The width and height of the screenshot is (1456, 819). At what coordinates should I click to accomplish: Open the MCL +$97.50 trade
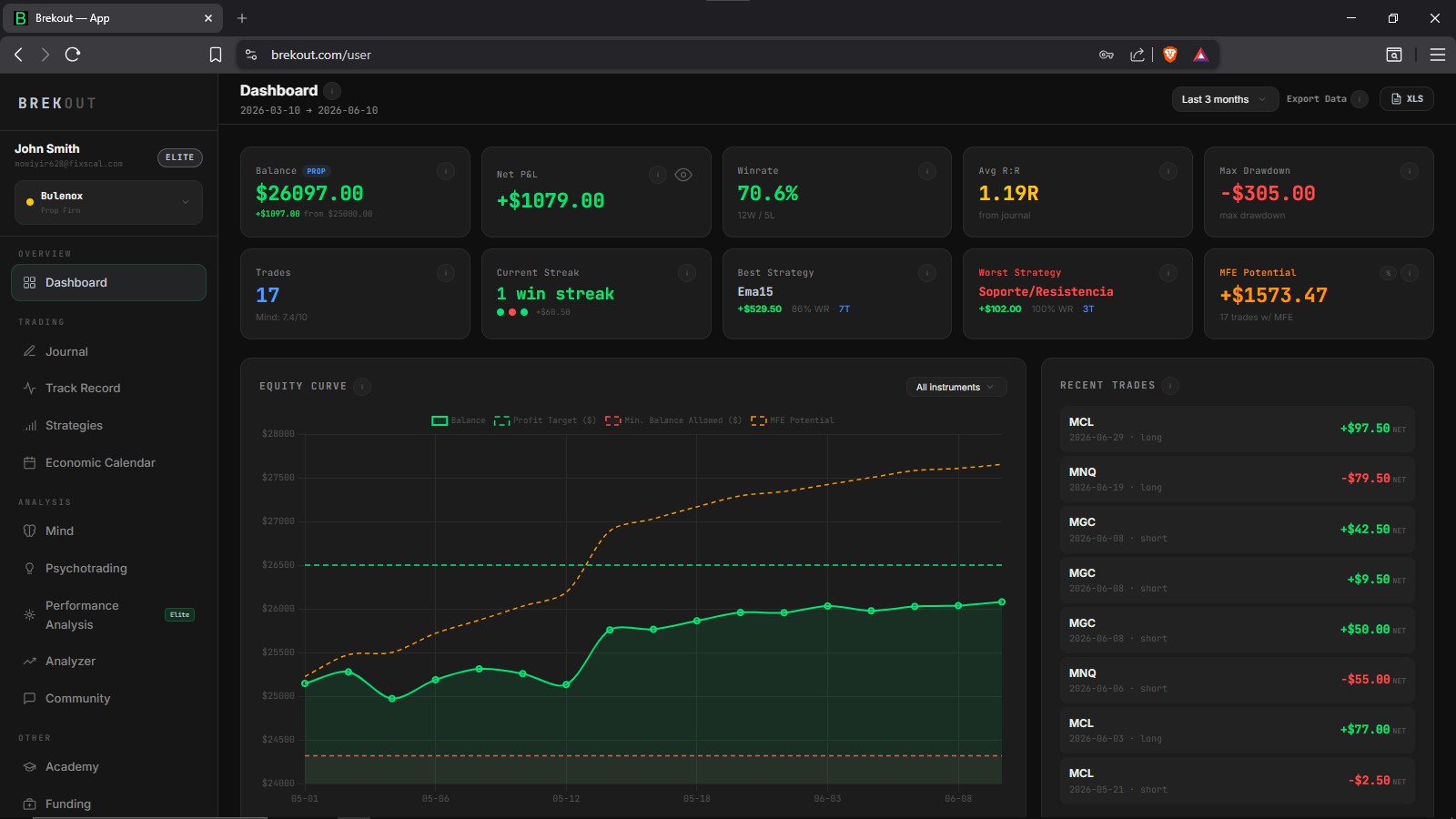pyautogui.click(x=1238, y=429)
